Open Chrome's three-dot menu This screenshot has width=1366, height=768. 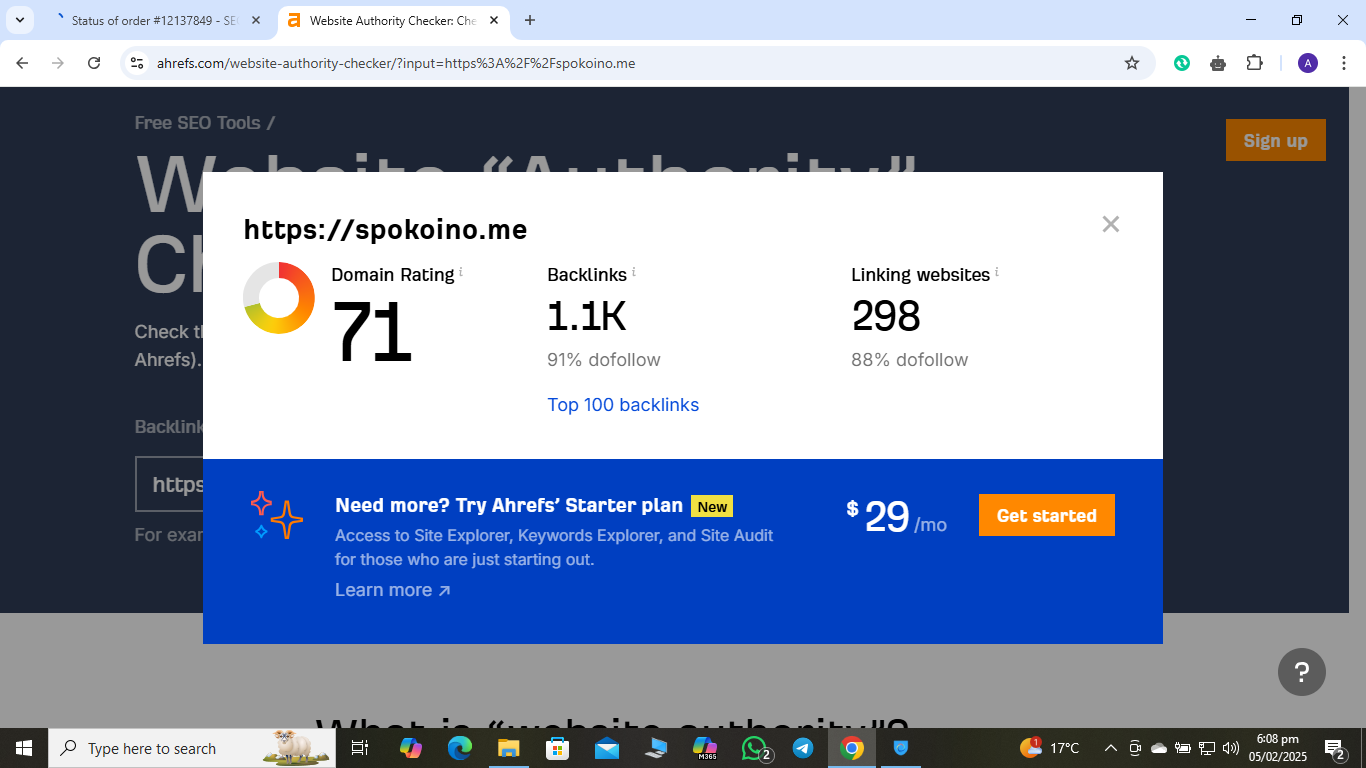coord(1345,62)
